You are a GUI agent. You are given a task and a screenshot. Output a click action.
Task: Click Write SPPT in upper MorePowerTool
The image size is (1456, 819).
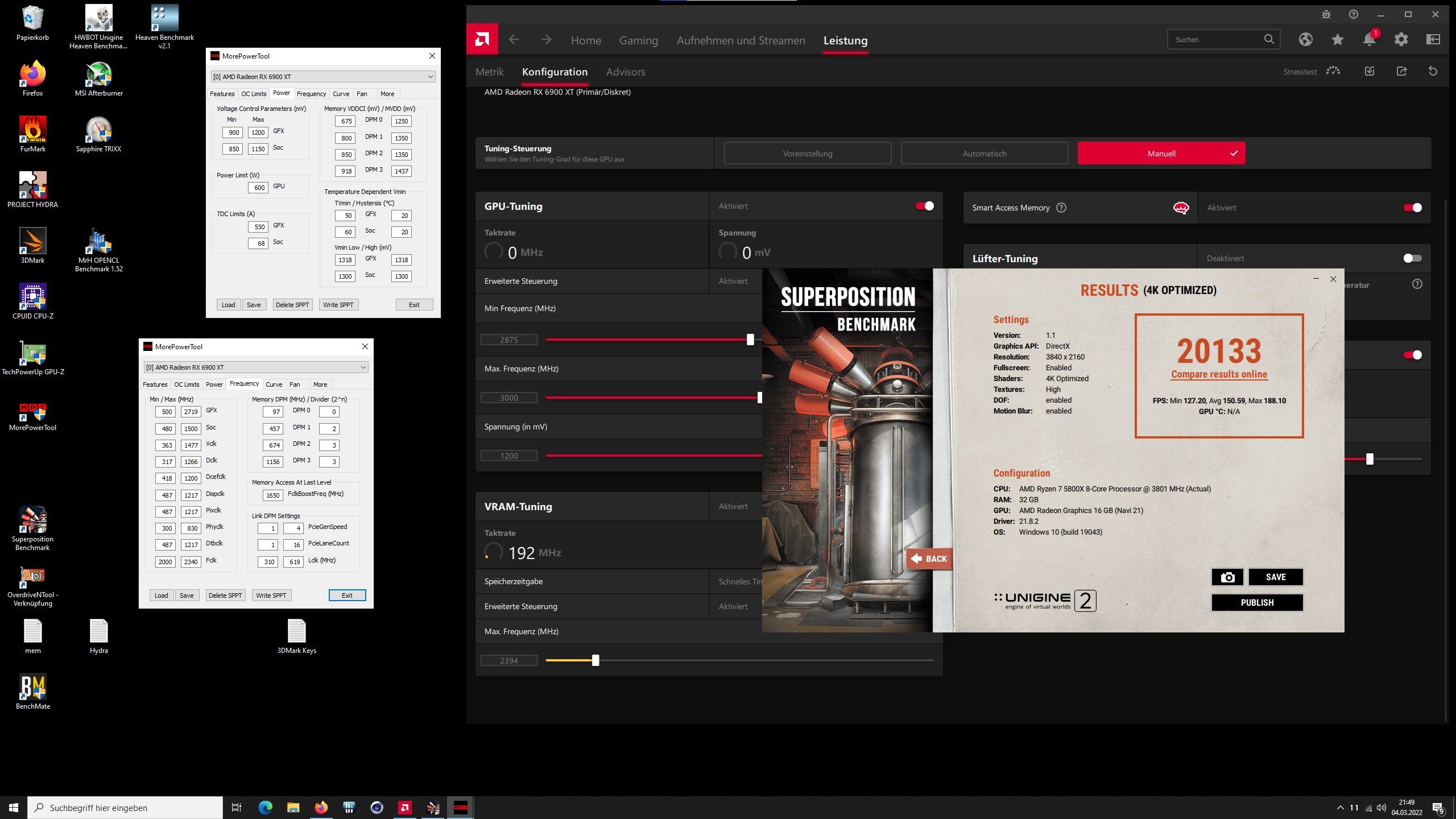point(338,305)
